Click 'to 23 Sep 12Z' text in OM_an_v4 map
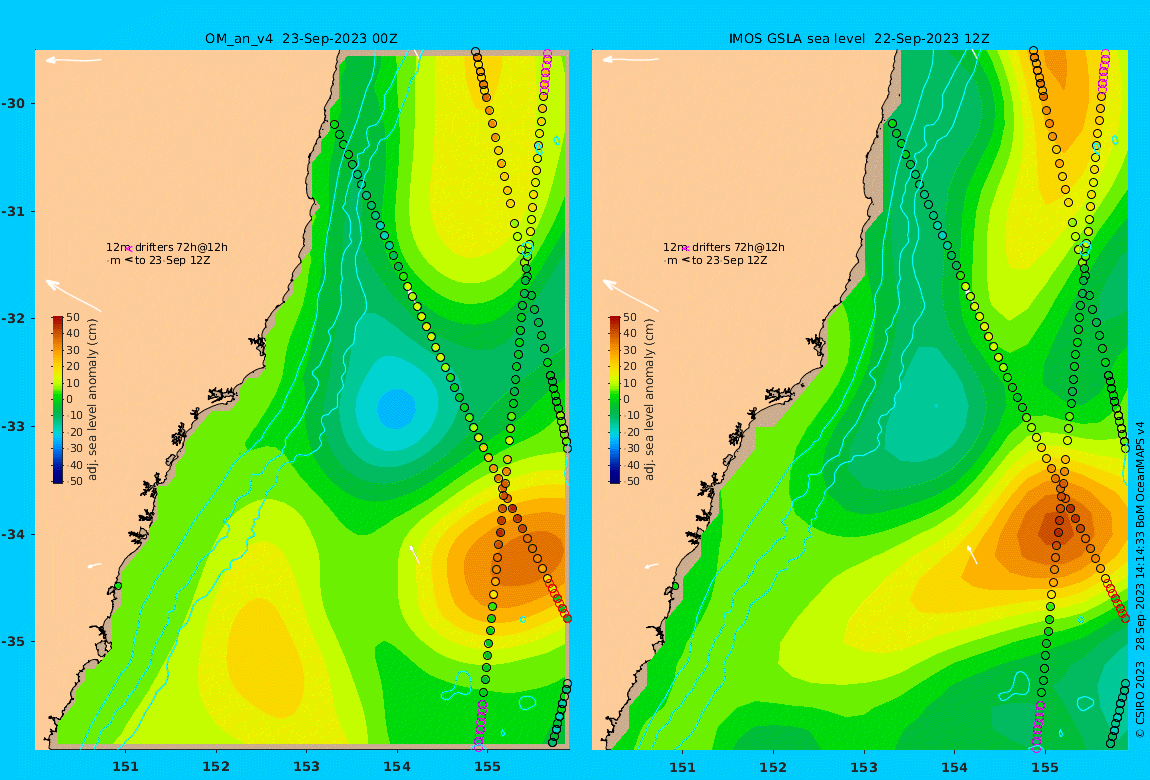1150x780 pixels. tap(172, 260)
